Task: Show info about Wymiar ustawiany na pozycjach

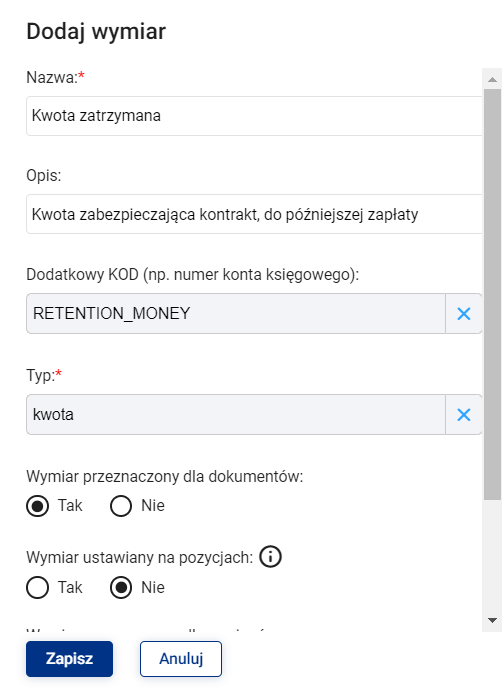Action: coord(270,557)
